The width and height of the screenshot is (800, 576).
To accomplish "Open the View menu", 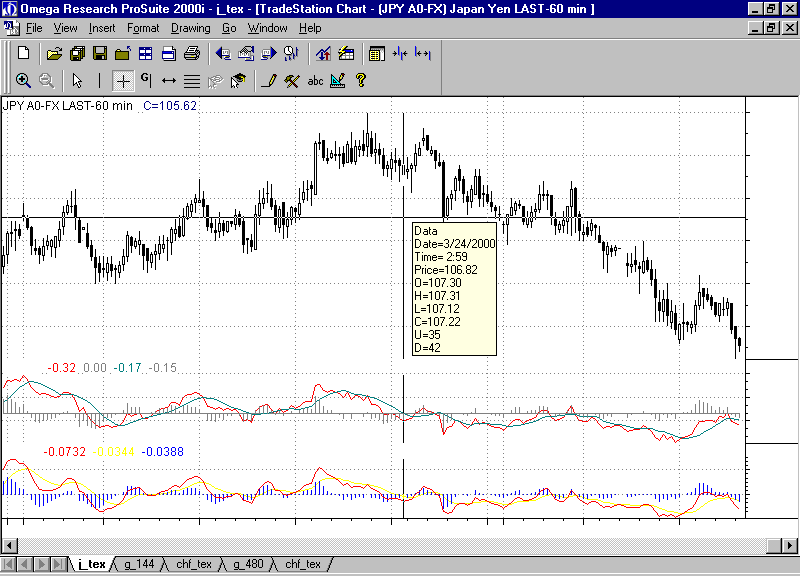I will tap(65, 28).
